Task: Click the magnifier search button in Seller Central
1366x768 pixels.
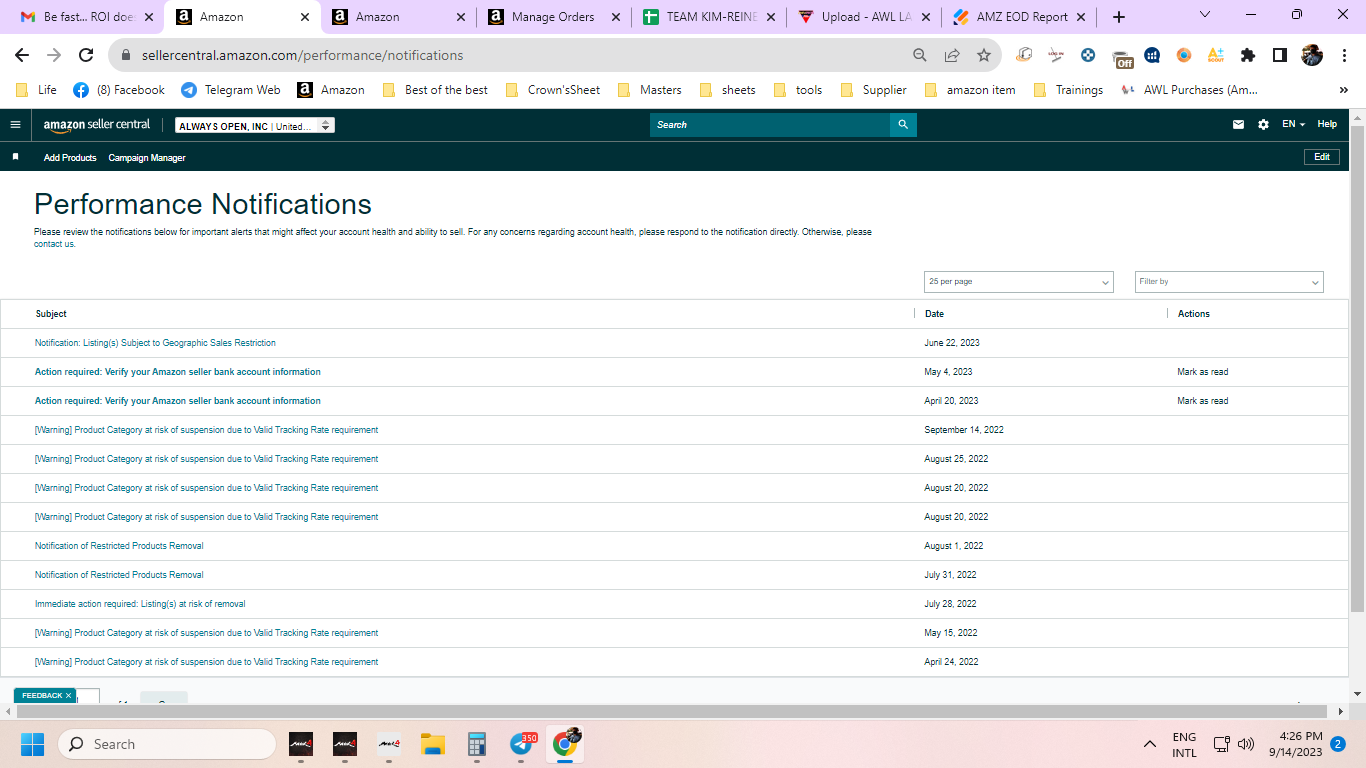Action: pos(903,125)
